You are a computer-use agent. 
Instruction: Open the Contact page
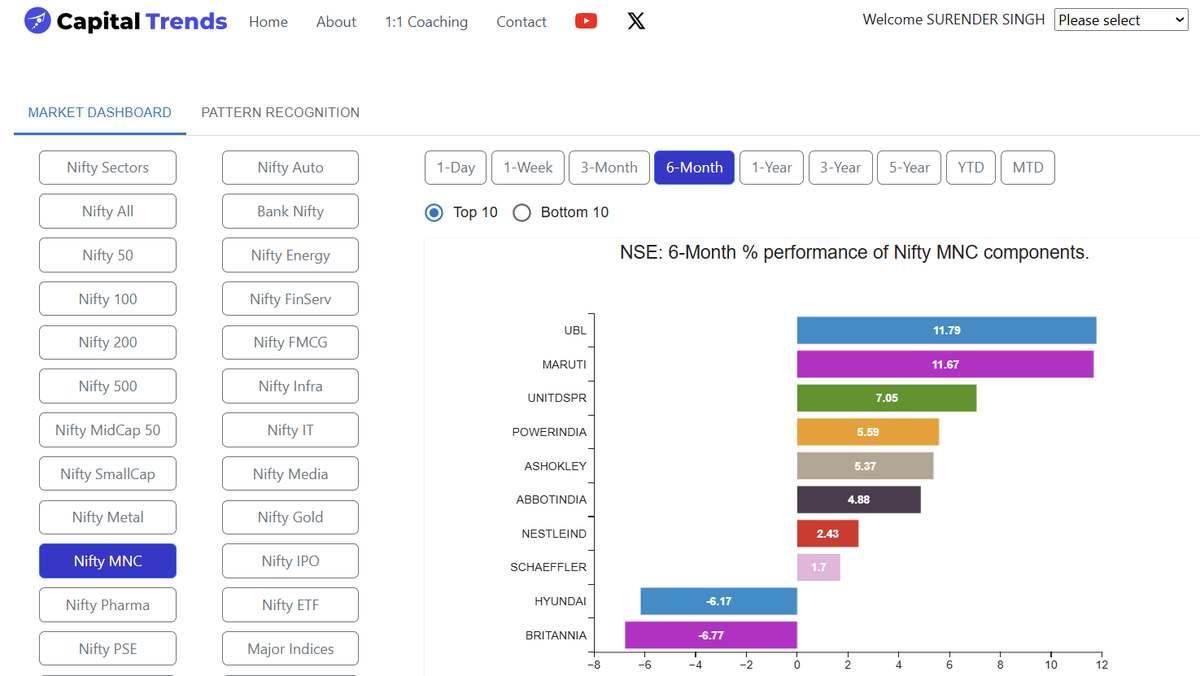pyautogui.click(x=521, y=22)
